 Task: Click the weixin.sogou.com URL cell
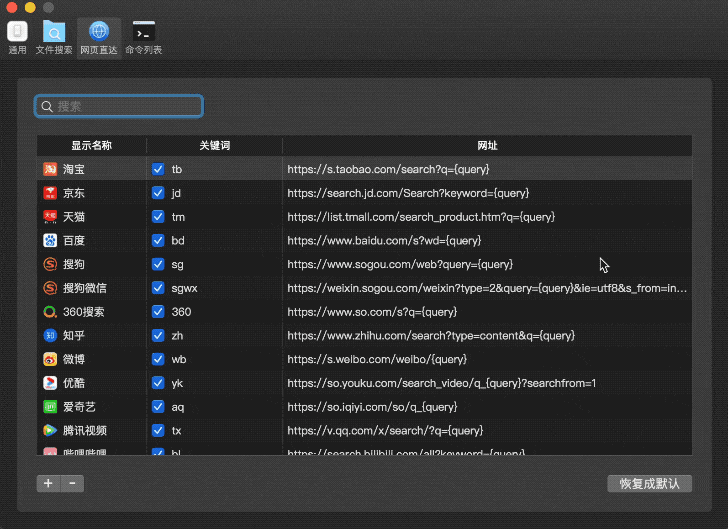(x=487, y=288)
